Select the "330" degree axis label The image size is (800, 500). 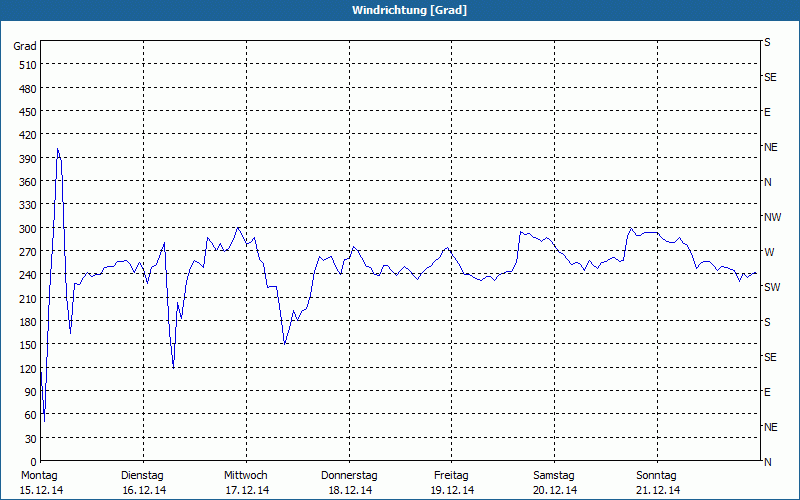tap(28, 205)
